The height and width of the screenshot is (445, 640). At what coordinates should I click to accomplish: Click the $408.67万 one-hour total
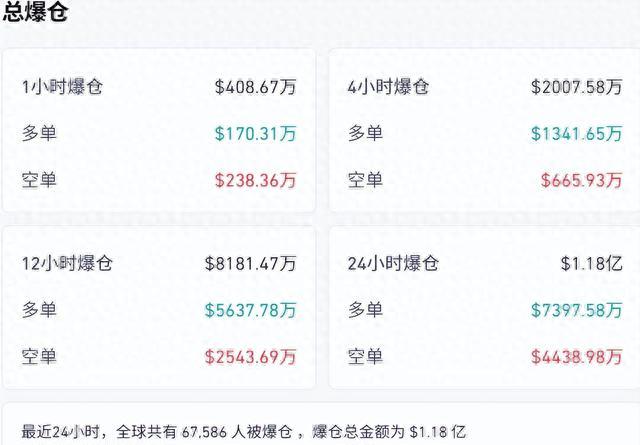(255, 86)
